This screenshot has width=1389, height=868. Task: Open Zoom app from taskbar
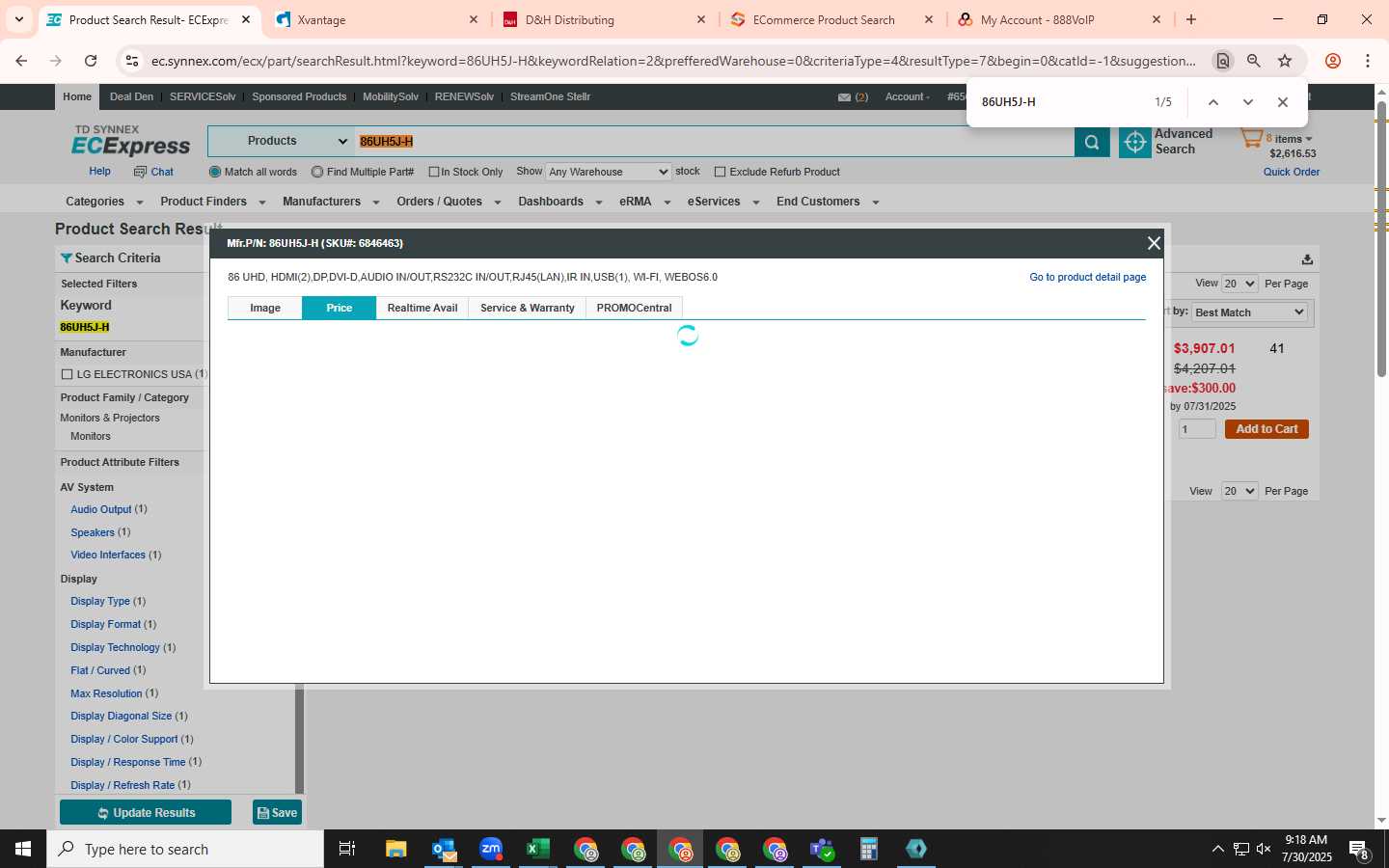(x=491, y=849)
